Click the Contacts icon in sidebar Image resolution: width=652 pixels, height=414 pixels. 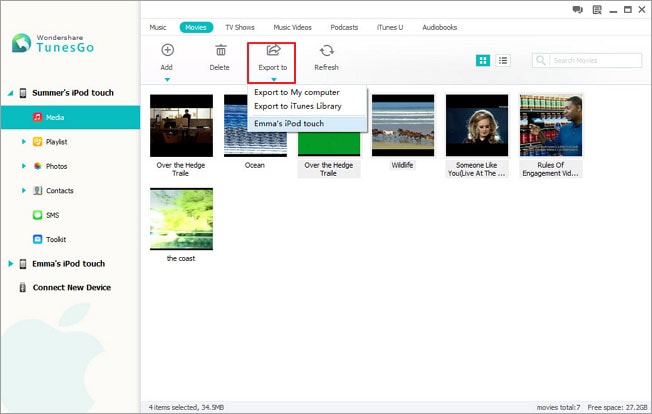point(37,190)
